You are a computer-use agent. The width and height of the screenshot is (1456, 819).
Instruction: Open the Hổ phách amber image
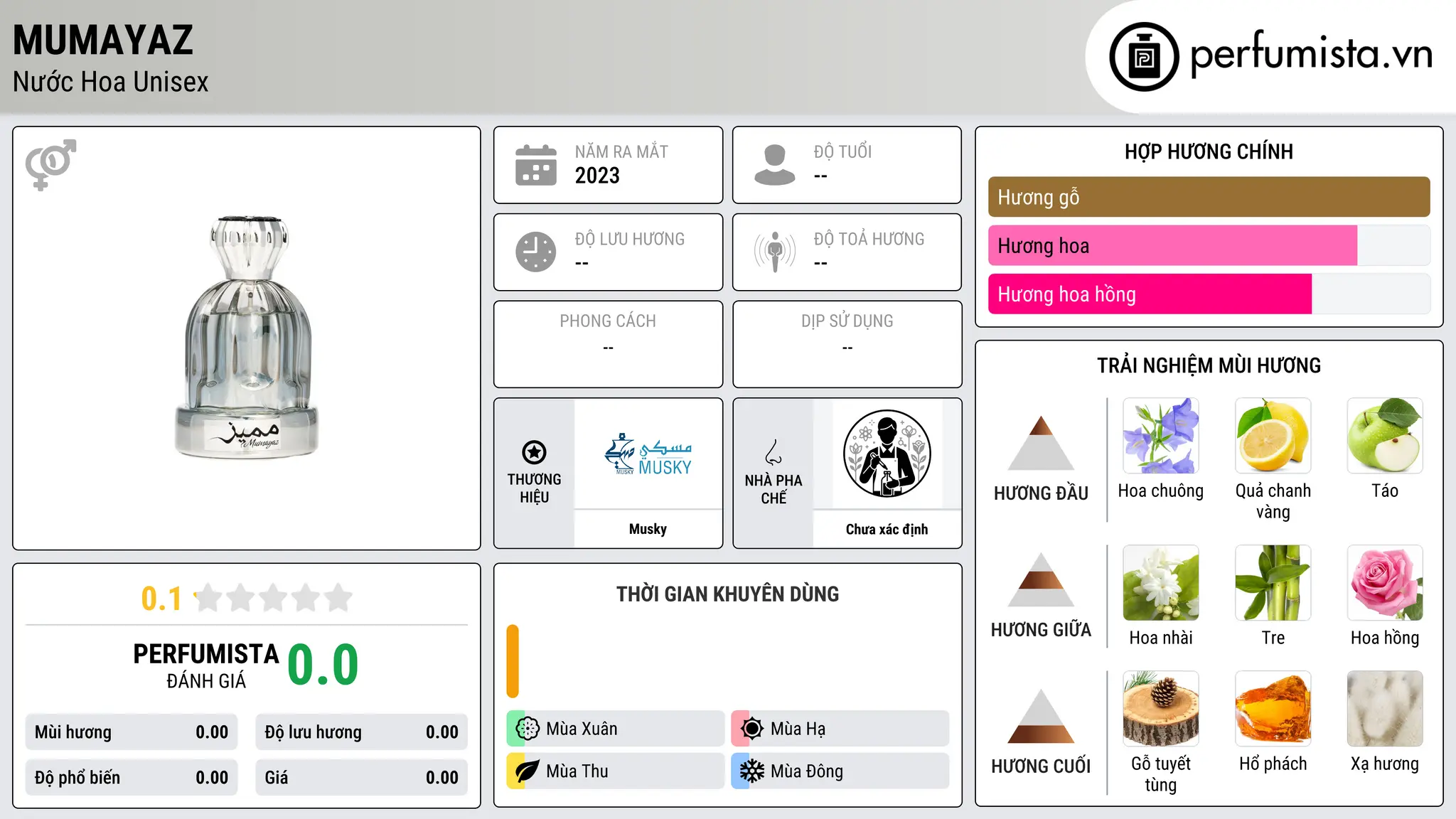1273,709
